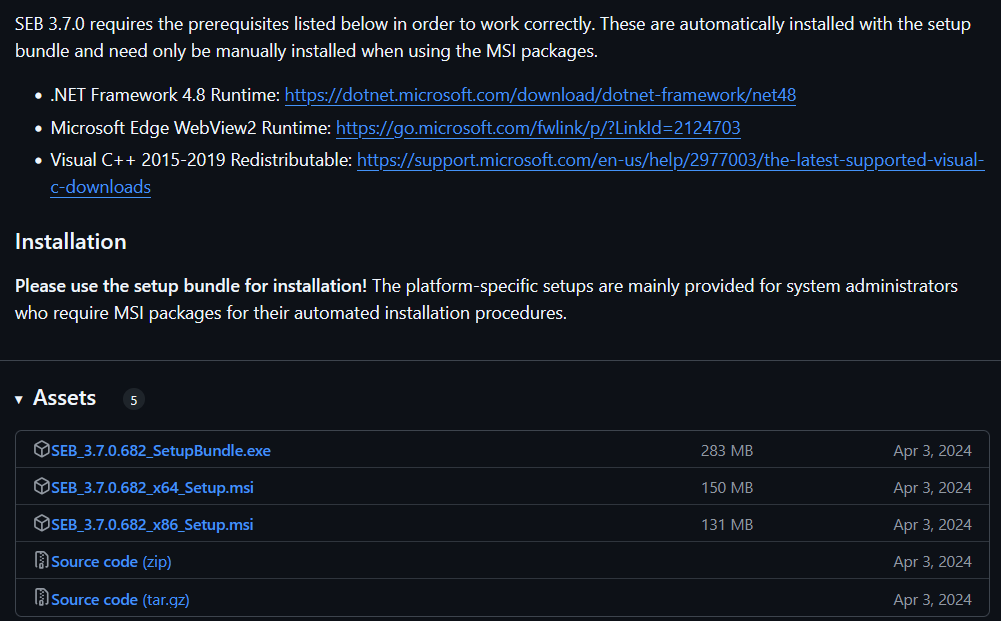Click the Apr 3, 2024 date on x64 Setup row
This screenshot has height=621, width=1001.
coord(933,488)
